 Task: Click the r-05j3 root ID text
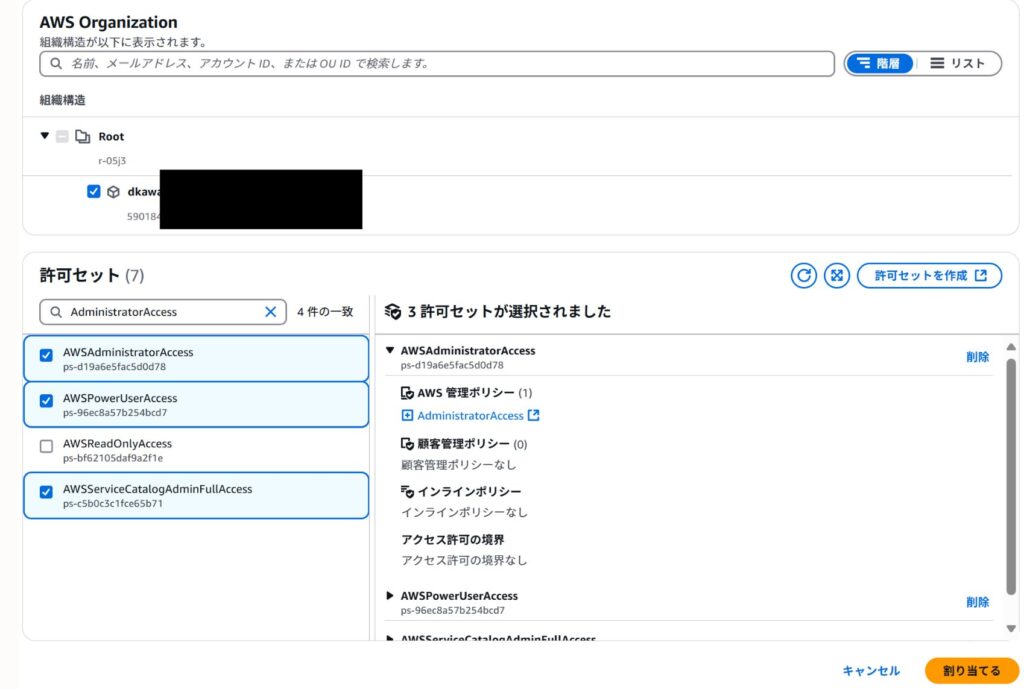pyautogui.click(x=112, y=161)
